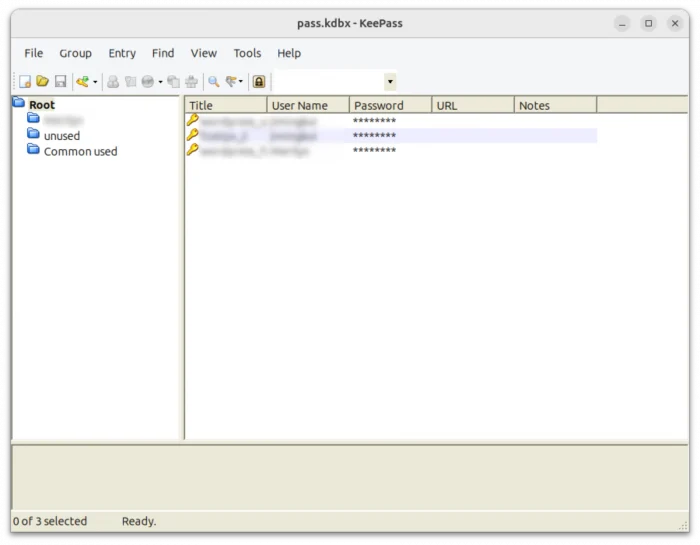Viewport: 700px width, 545px height.
Task: Open the Tools menu
Action: [247, 53]
